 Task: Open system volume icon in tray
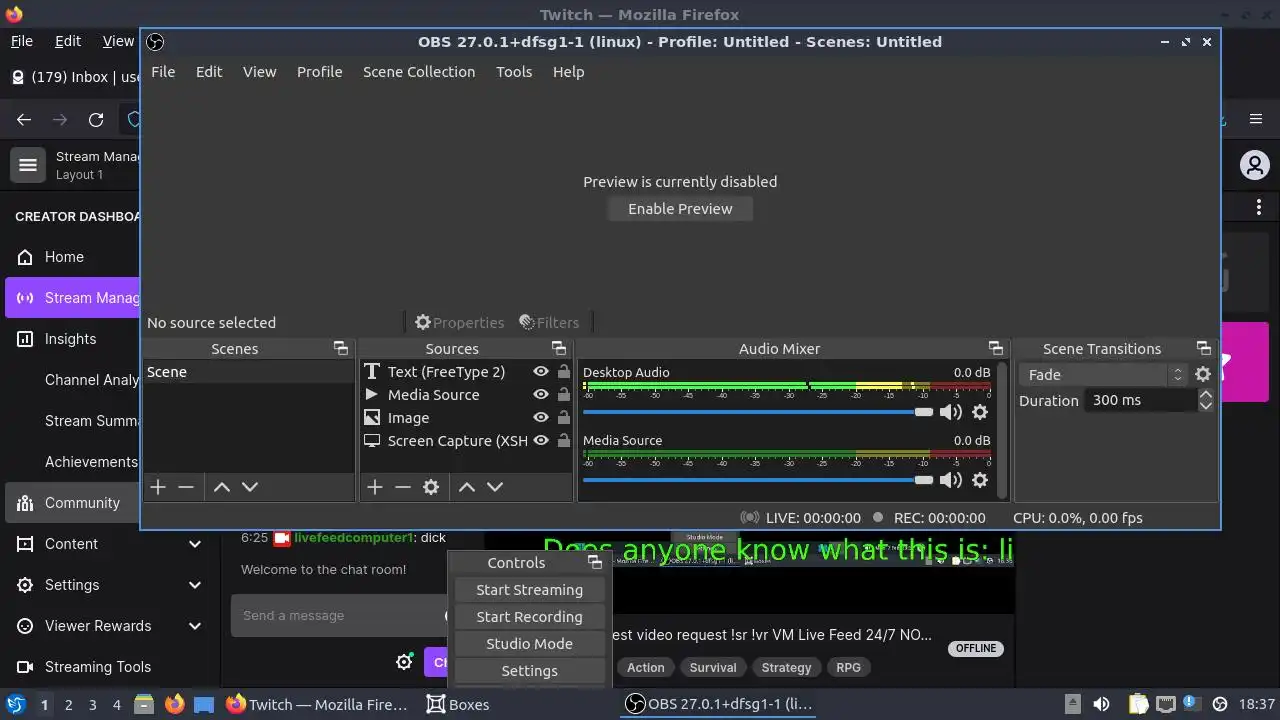click(x=1101, y=704)
